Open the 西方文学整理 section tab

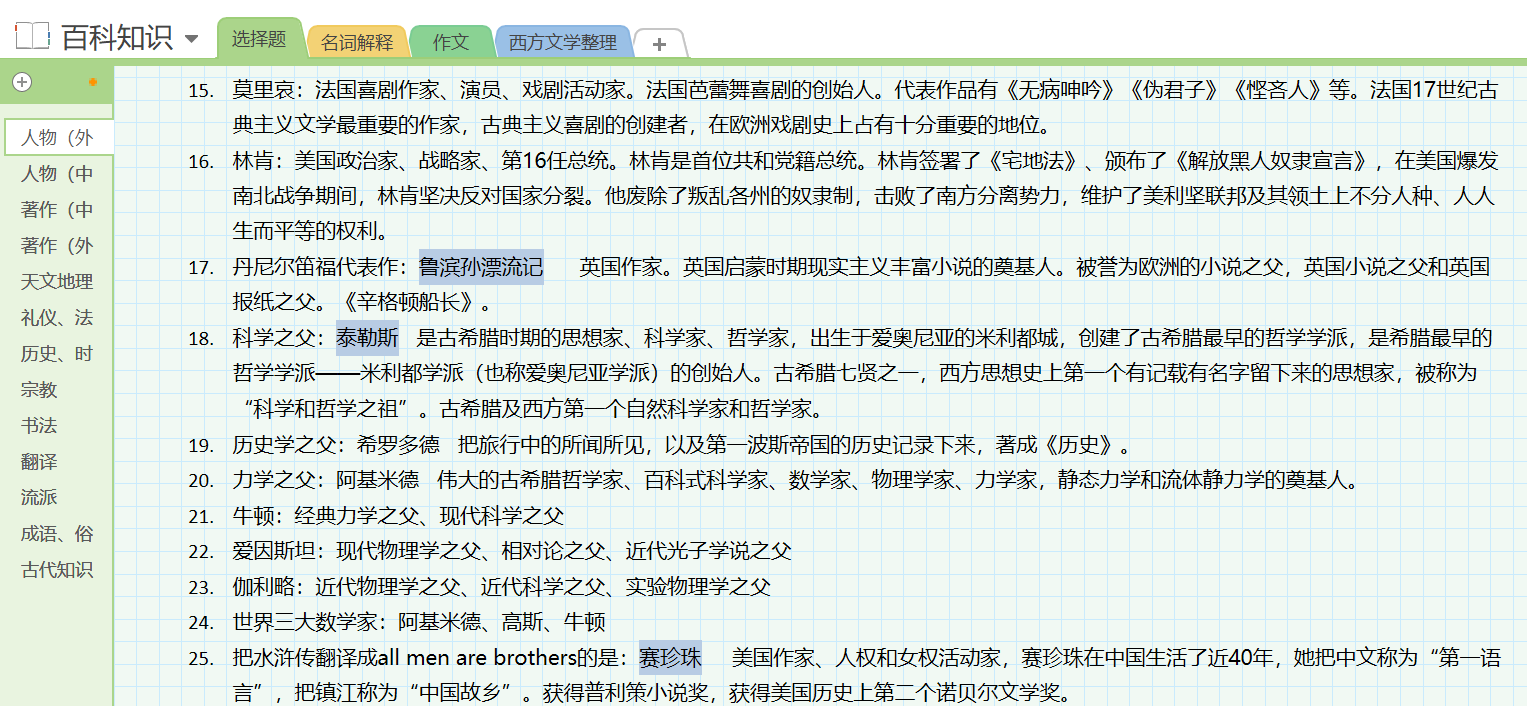click(x=563, y=43)
